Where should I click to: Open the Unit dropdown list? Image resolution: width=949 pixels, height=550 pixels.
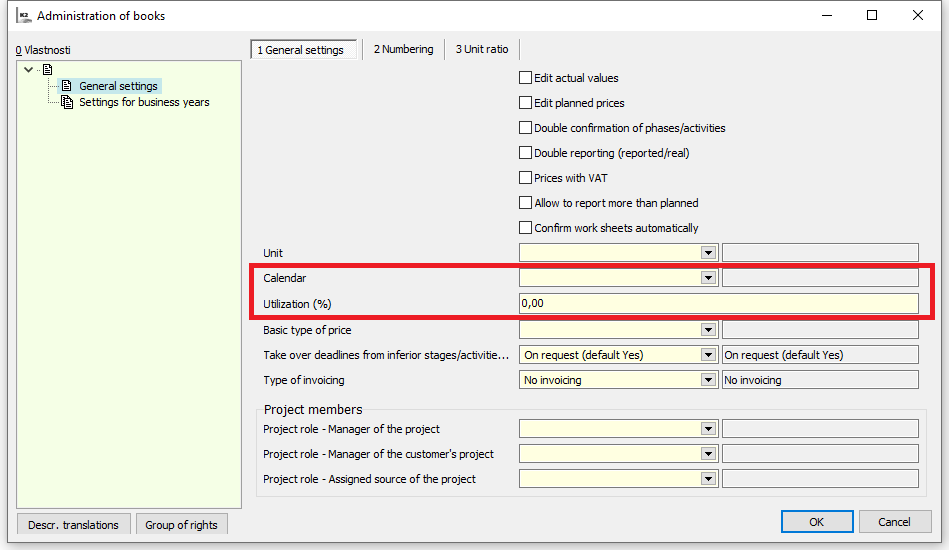pos(709,253)
